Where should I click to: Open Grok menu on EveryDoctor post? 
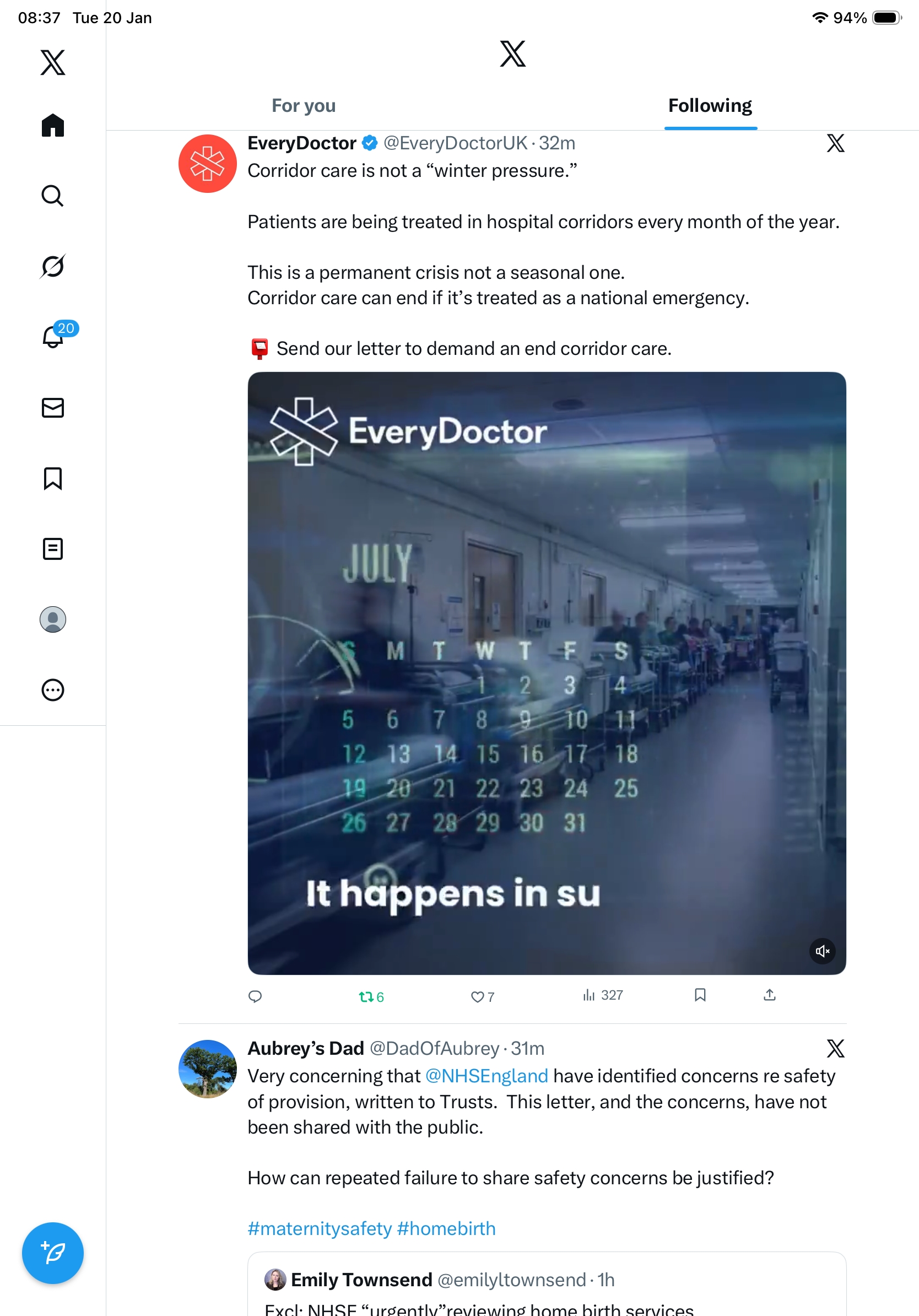point(836,143)
